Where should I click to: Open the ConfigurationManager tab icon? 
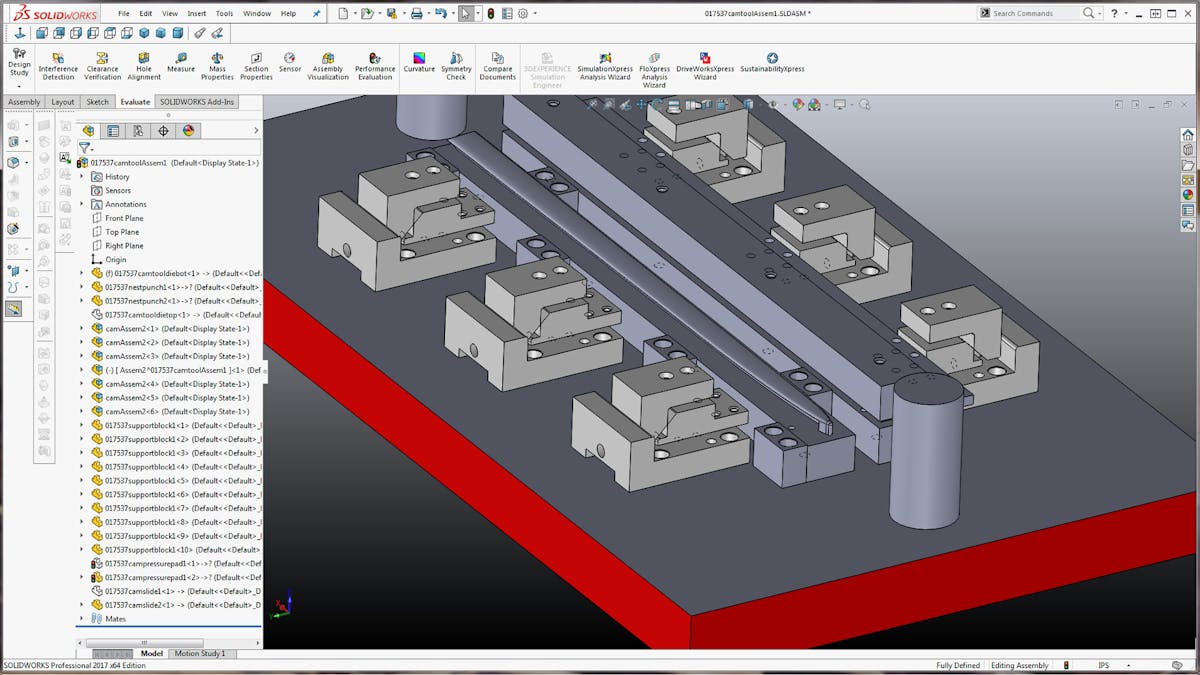pos(137,130)
